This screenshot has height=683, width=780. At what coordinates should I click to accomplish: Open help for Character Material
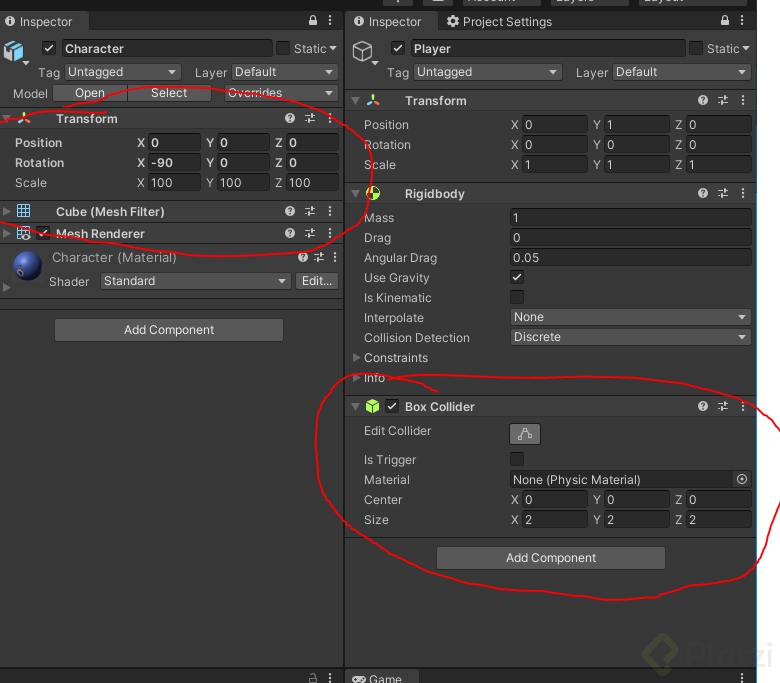tap(303, 257)
